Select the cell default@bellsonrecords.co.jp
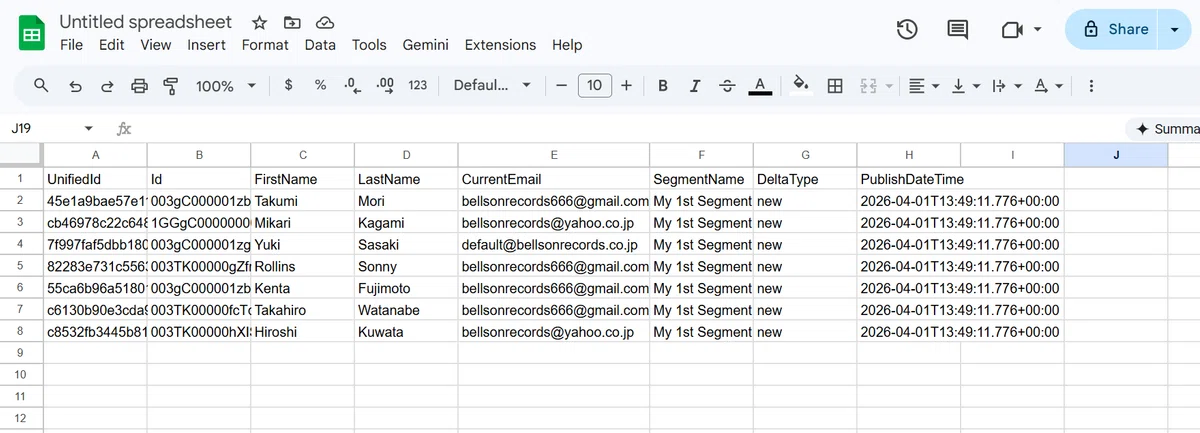The height and width of the screenshot is (433, 1200). pyautogui.click(x=554, y=245)
